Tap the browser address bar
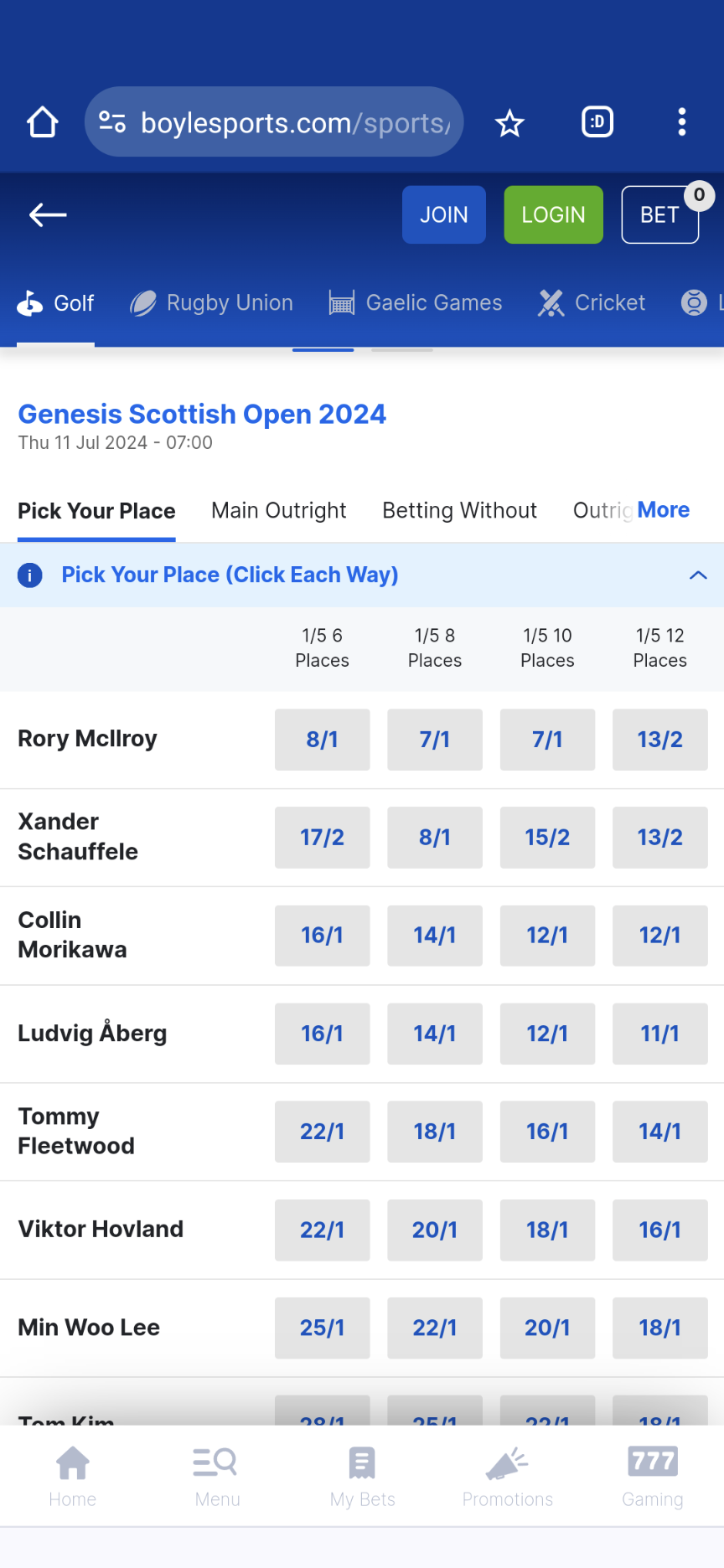This screenshot has height=1568, width=724. (274, 121)
